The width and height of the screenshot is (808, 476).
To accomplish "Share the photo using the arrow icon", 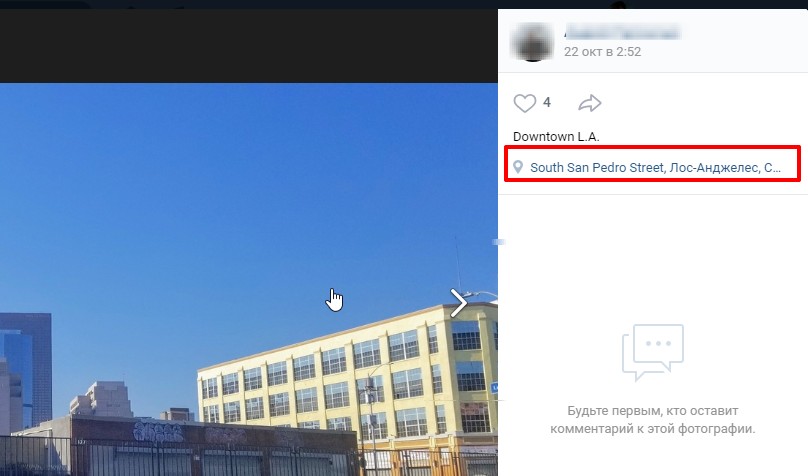I will pos(590,103).
